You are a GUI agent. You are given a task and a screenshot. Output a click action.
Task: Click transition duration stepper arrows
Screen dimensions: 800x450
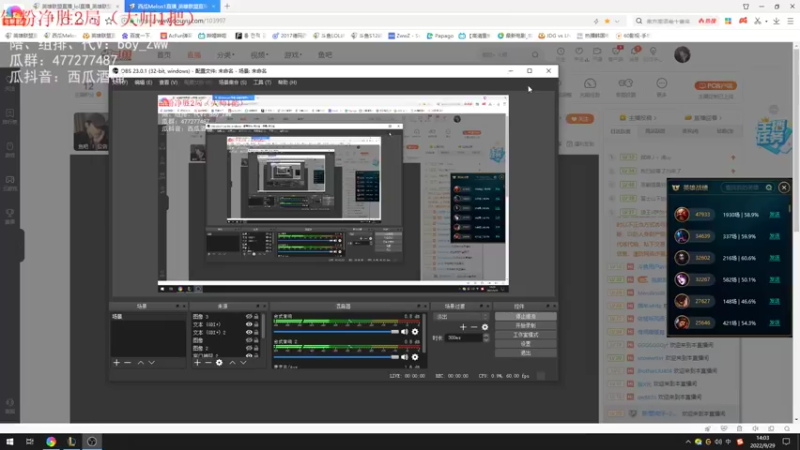486,338
